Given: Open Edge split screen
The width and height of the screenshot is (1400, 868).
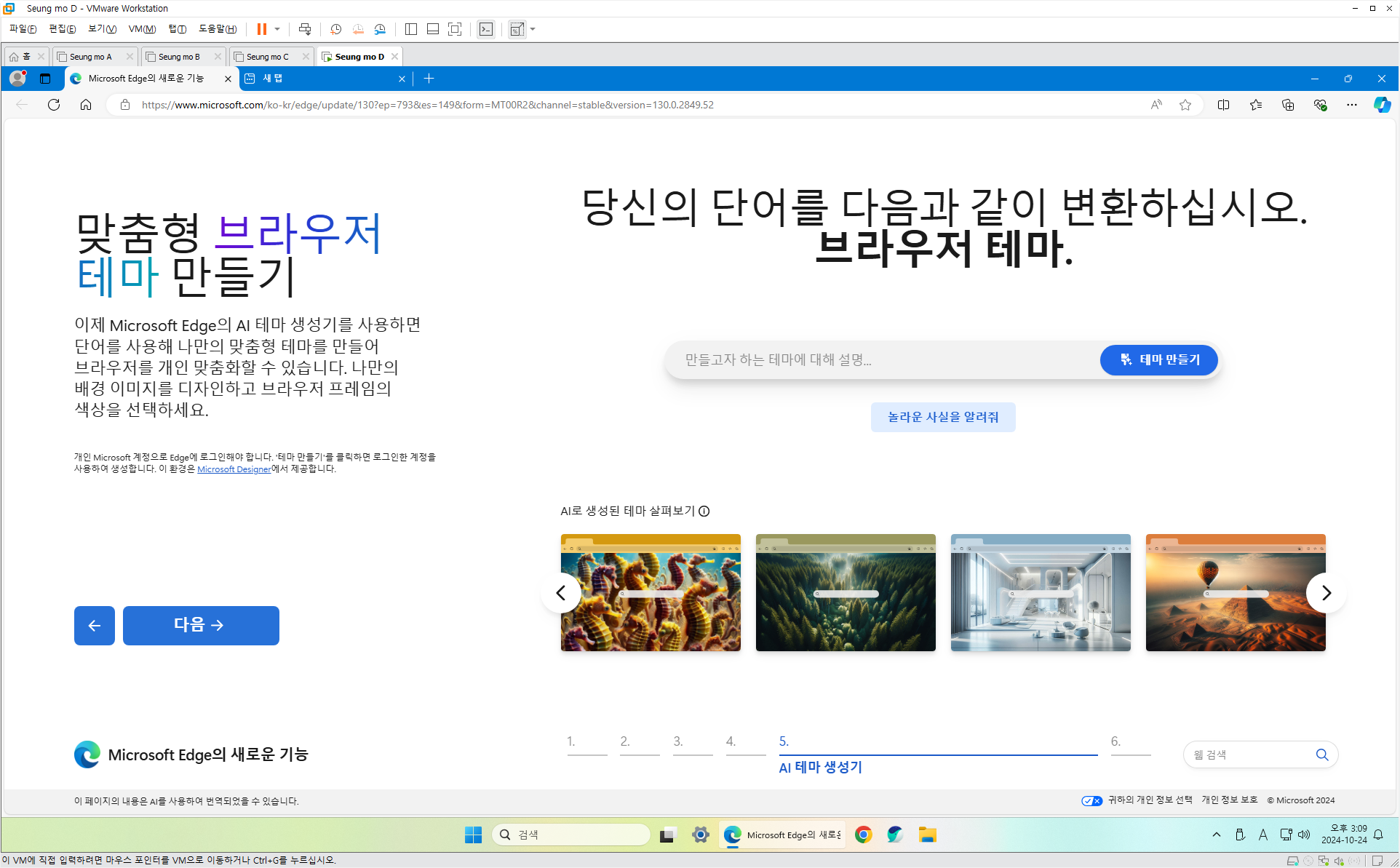Looking at the screenshot, I should (1224, 105).
